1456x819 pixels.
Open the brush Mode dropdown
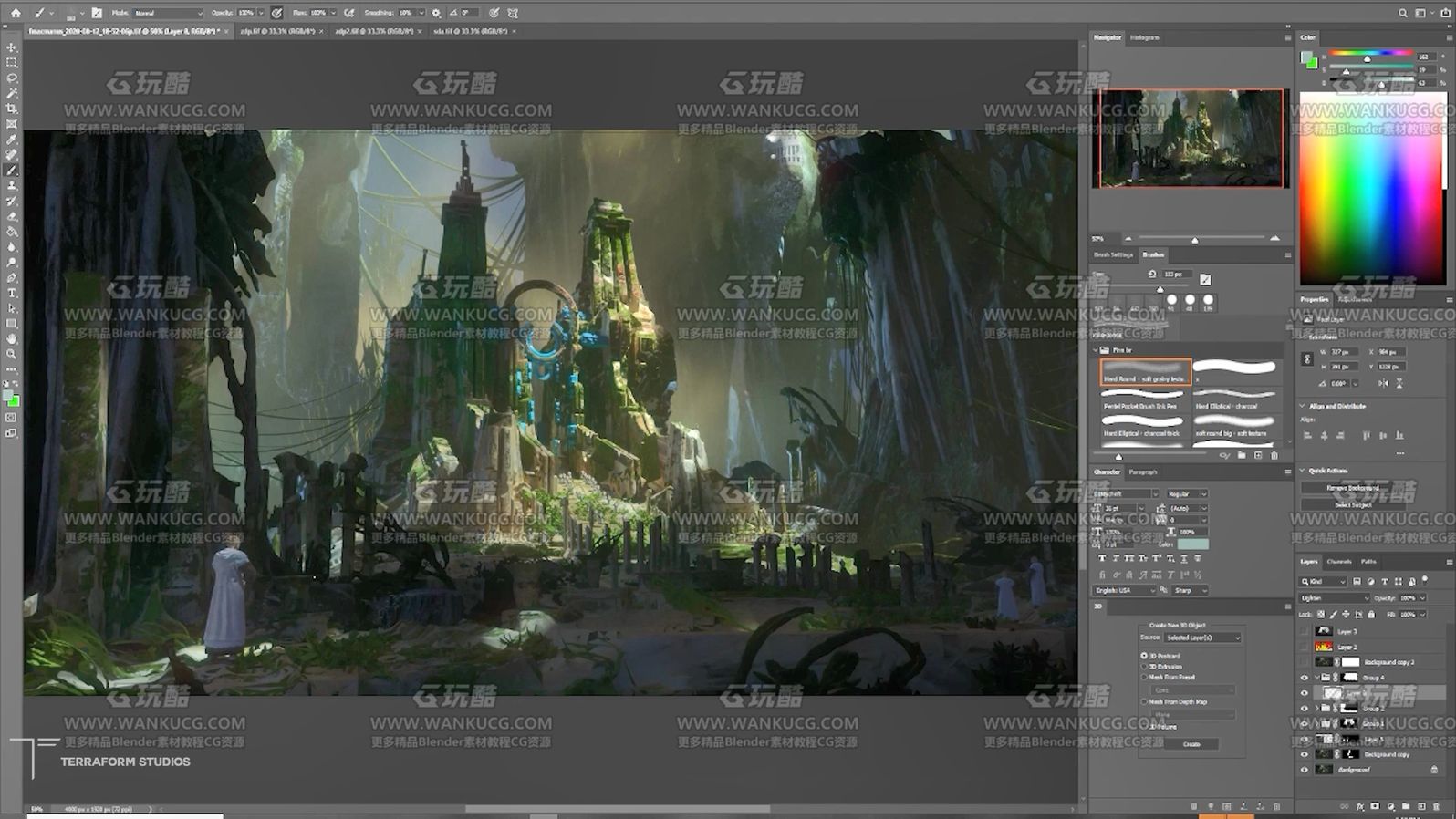pos(168,13)
